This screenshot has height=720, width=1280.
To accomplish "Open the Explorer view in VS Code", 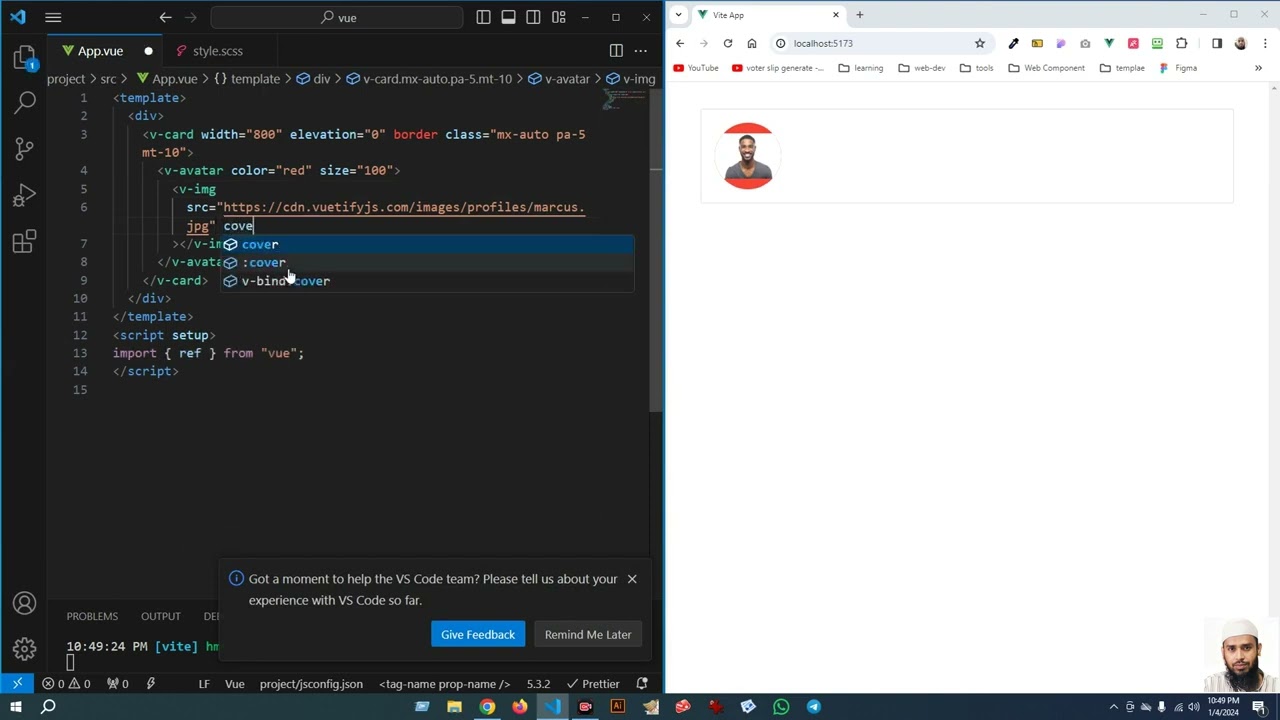I will pos(25,57).
